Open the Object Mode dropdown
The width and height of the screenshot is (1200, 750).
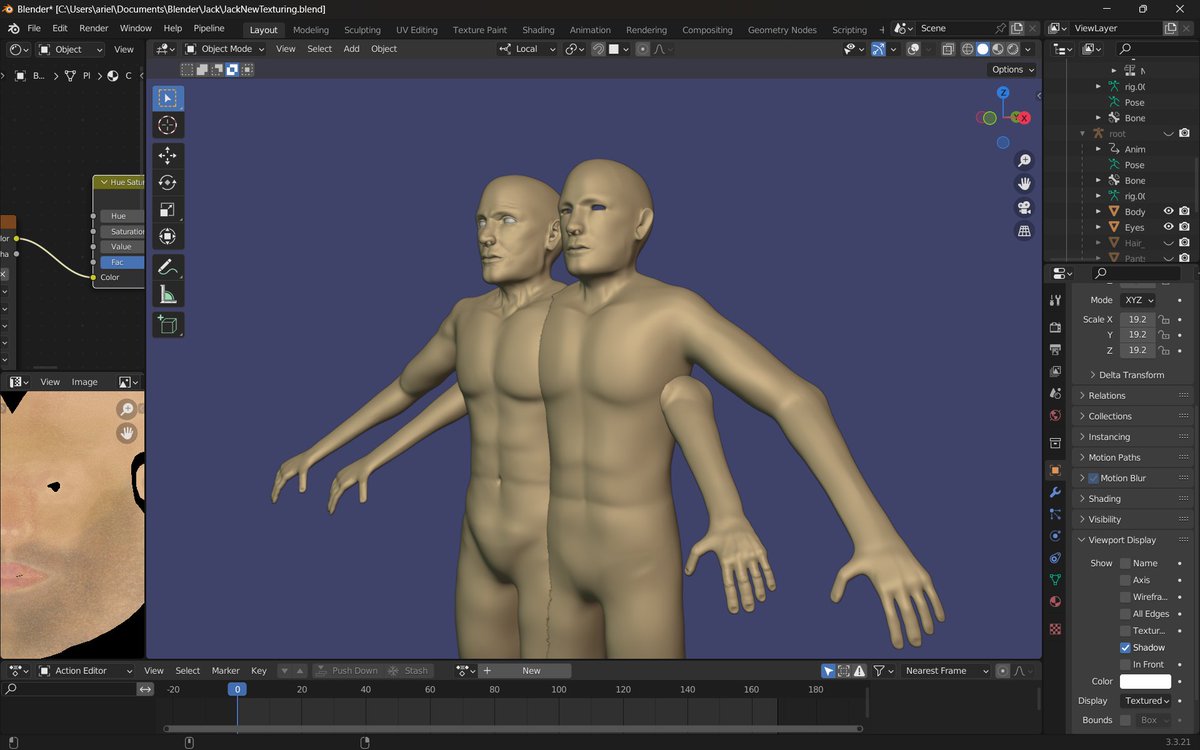pos(226,49)
